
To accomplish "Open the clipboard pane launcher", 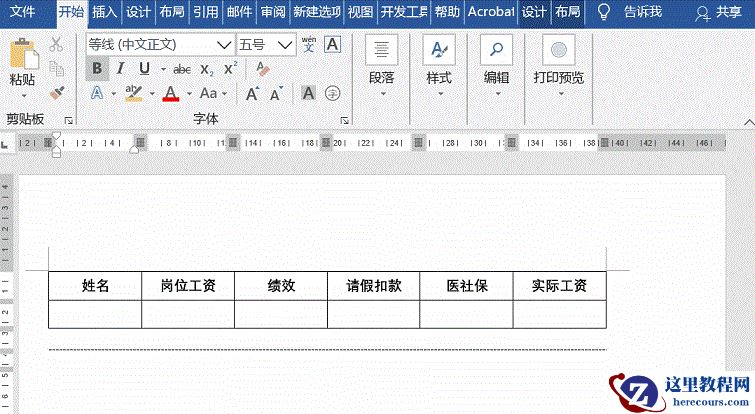I will coord(69,120).
